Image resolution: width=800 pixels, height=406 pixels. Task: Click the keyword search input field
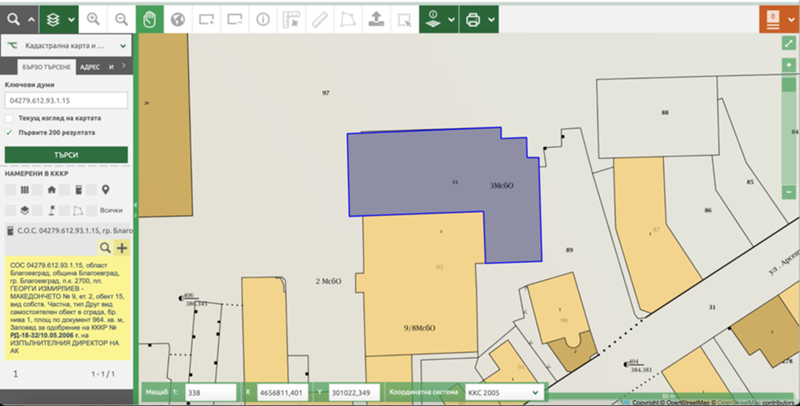67,101
